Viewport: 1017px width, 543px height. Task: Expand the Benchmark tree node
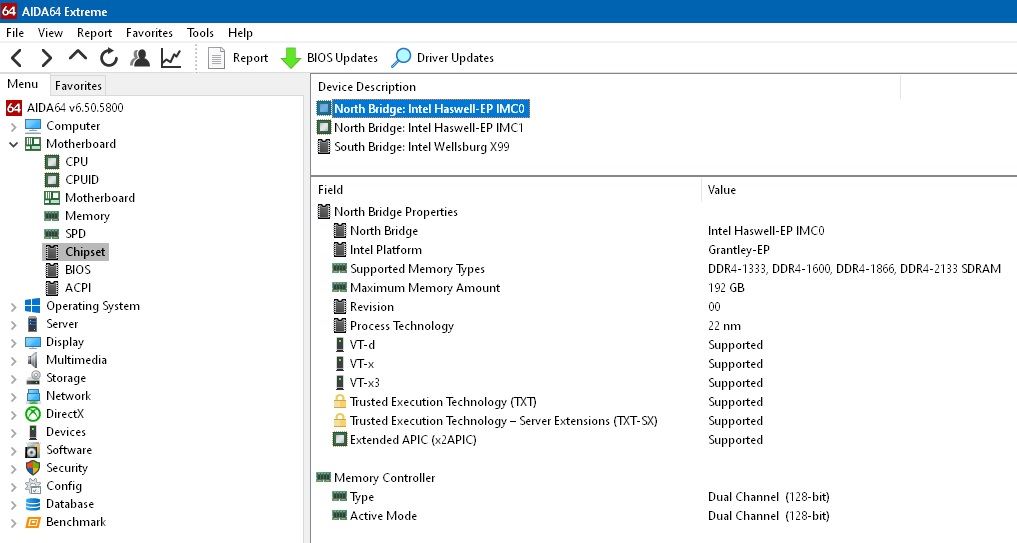tap(14, 522)
